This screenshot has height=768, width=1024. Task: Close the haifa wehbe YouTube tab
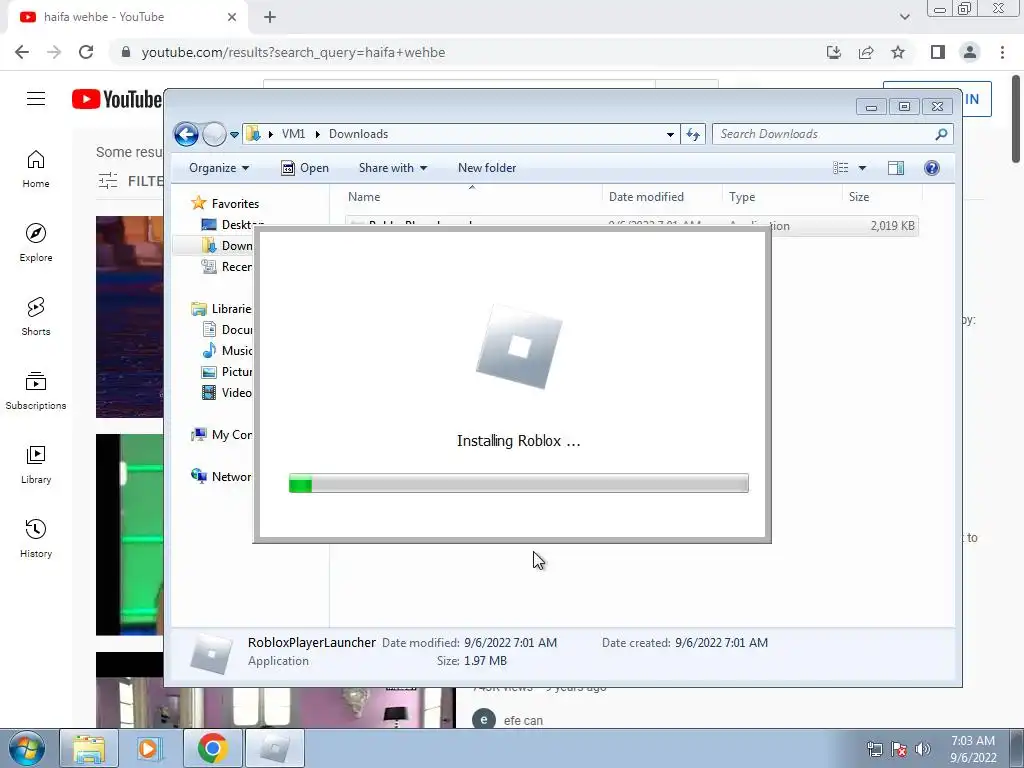232,17
